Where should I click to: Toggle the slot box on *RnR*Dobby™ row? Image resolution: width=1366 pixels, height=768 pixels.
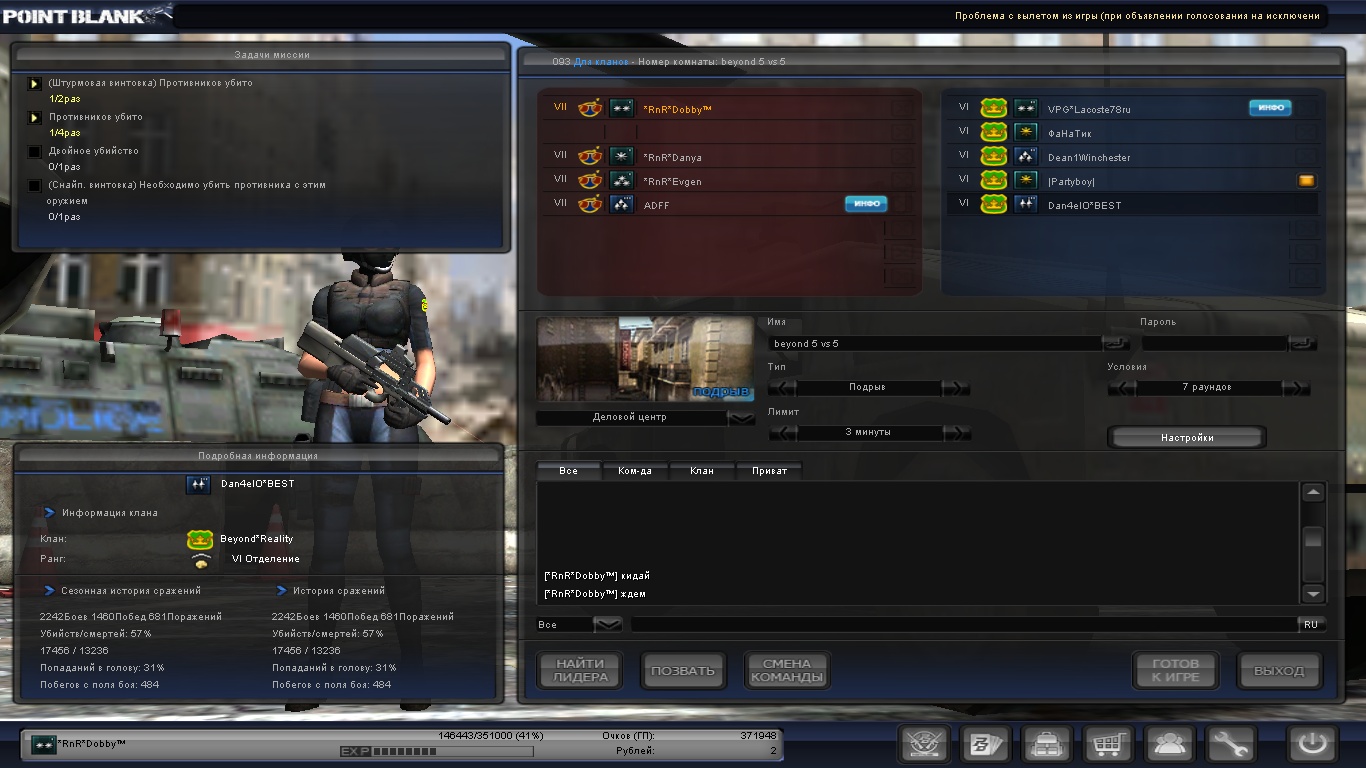pyautogui.click(x=902, y=108)
